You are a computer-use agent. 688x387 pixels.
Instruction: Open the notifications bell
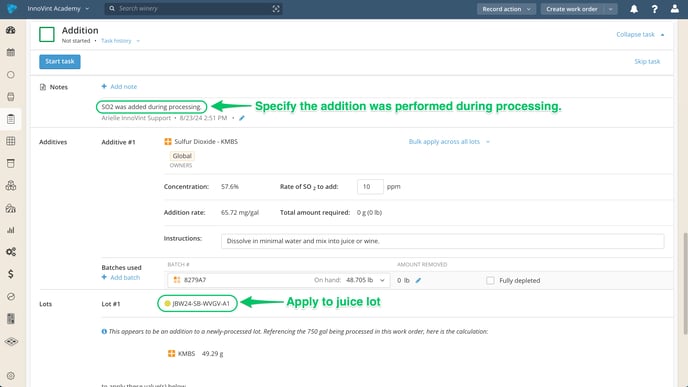pos(634,9)
